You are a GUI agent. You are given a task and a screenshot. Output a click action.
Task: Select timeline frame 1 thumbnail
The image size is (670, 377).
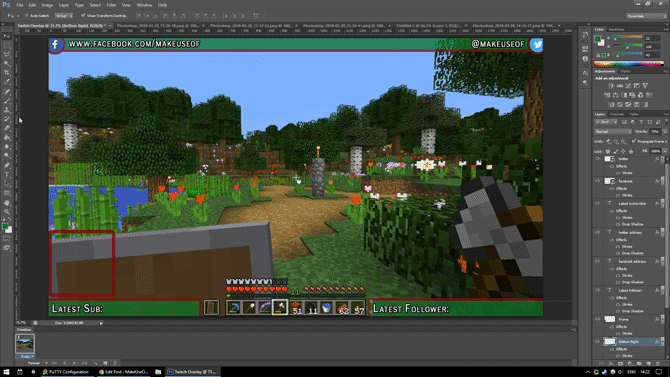pos(24,345)
